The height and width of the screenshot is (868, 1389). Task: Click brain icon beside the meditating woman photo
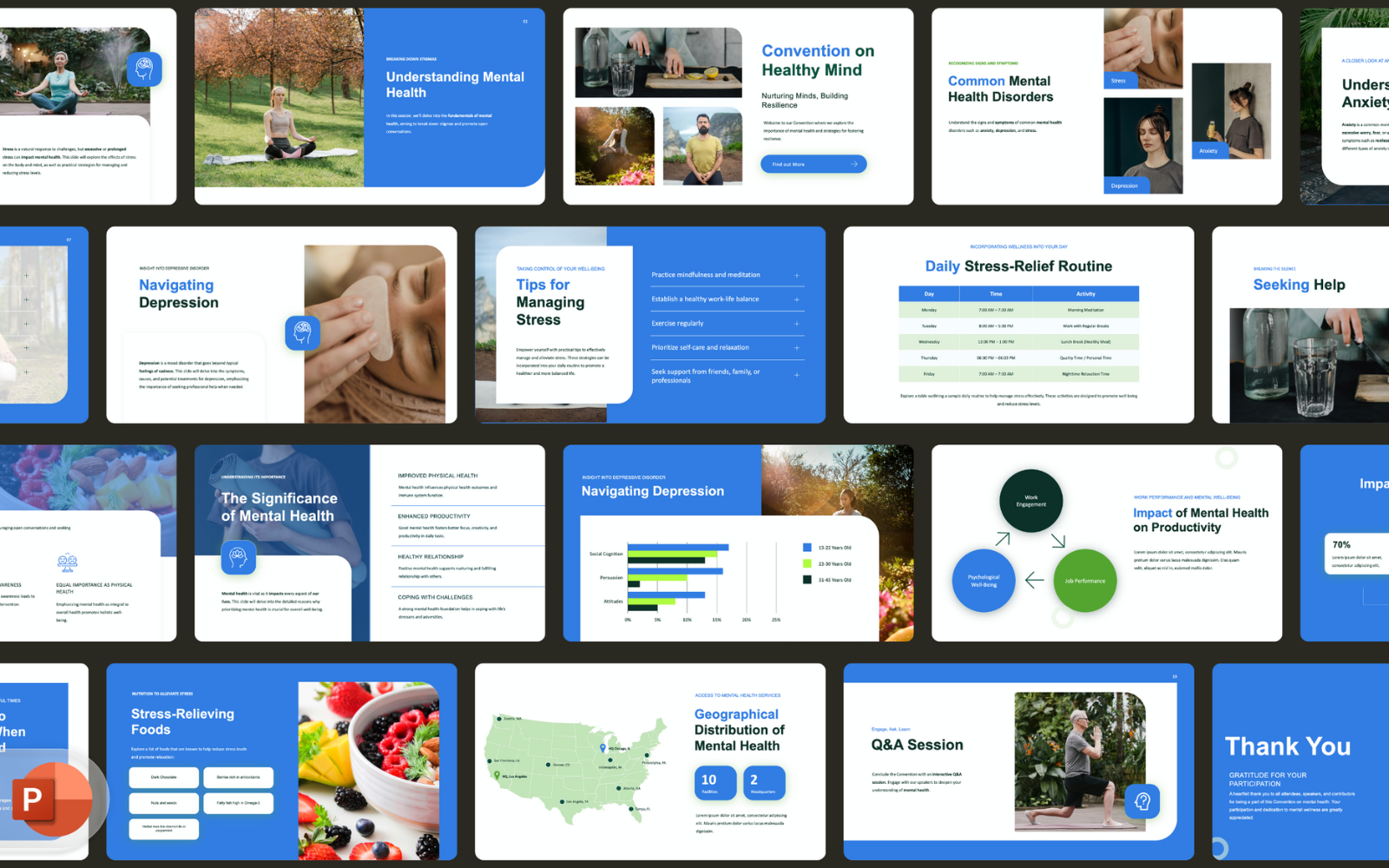pos(144,69)
